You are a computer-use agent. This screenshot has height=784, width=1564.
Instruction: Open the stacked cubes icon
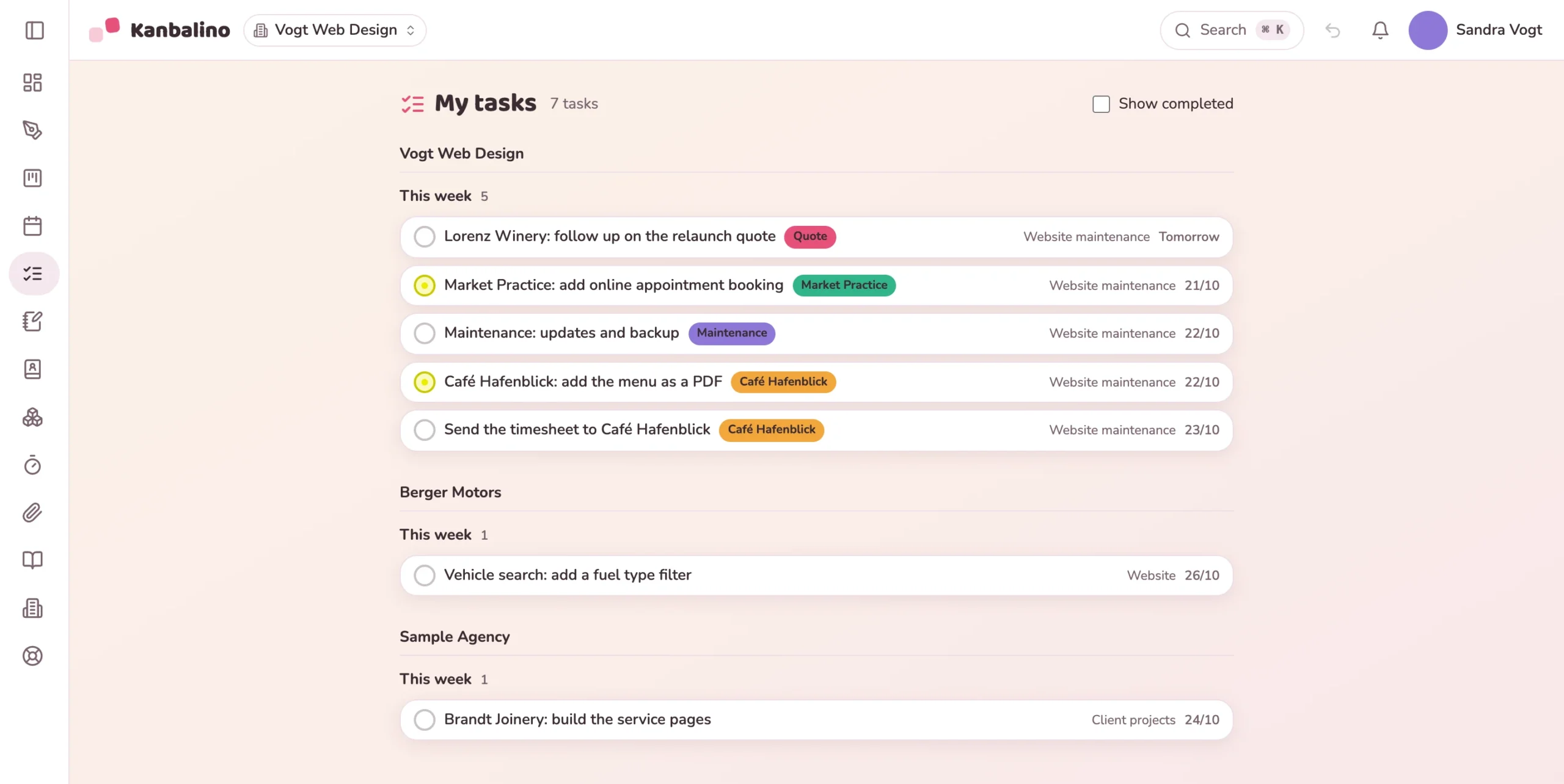click(x=32, y=418)
